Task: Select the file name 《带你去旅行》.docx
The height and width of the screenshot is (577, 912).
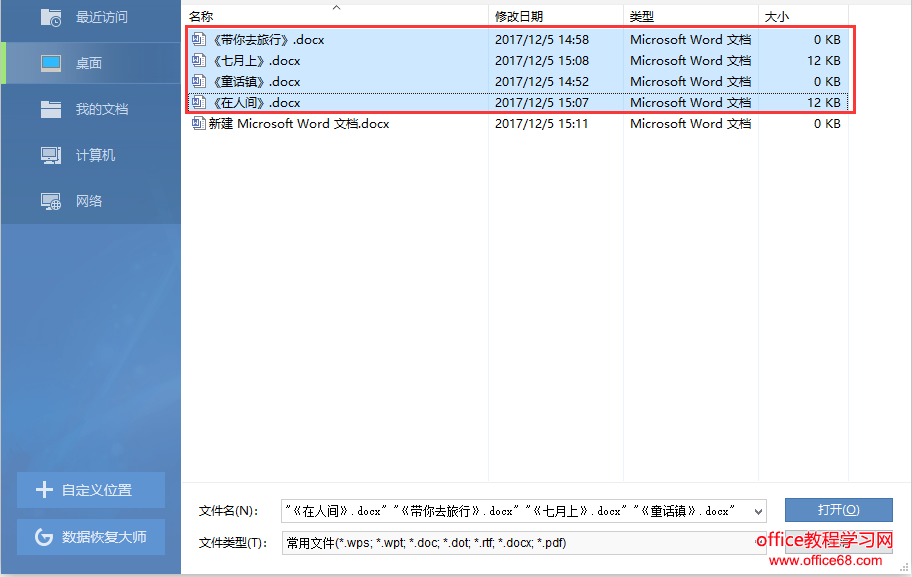Action: [268, 40]
